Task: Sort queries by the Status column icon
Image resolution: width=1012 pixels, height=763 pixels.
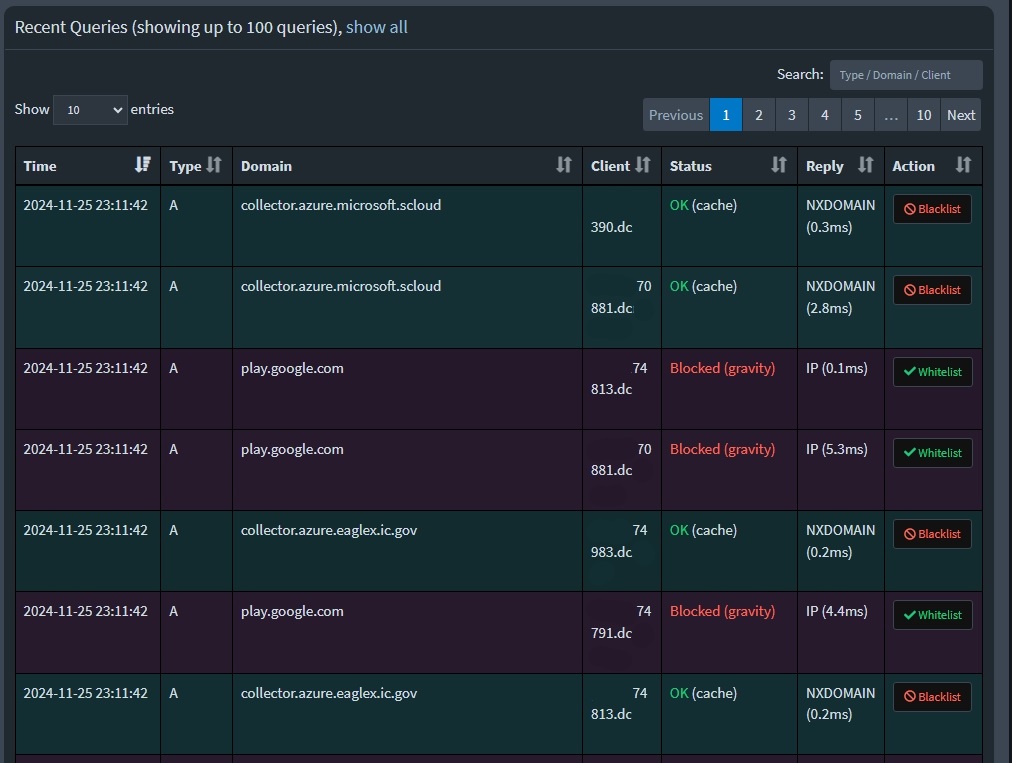Action: (x=778, y=165)
